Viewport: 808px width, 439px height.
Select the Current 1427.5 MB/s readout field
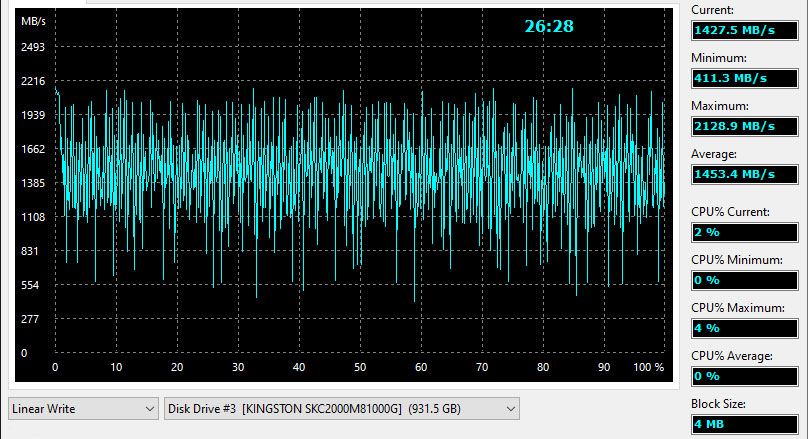[x=745, y=30]
